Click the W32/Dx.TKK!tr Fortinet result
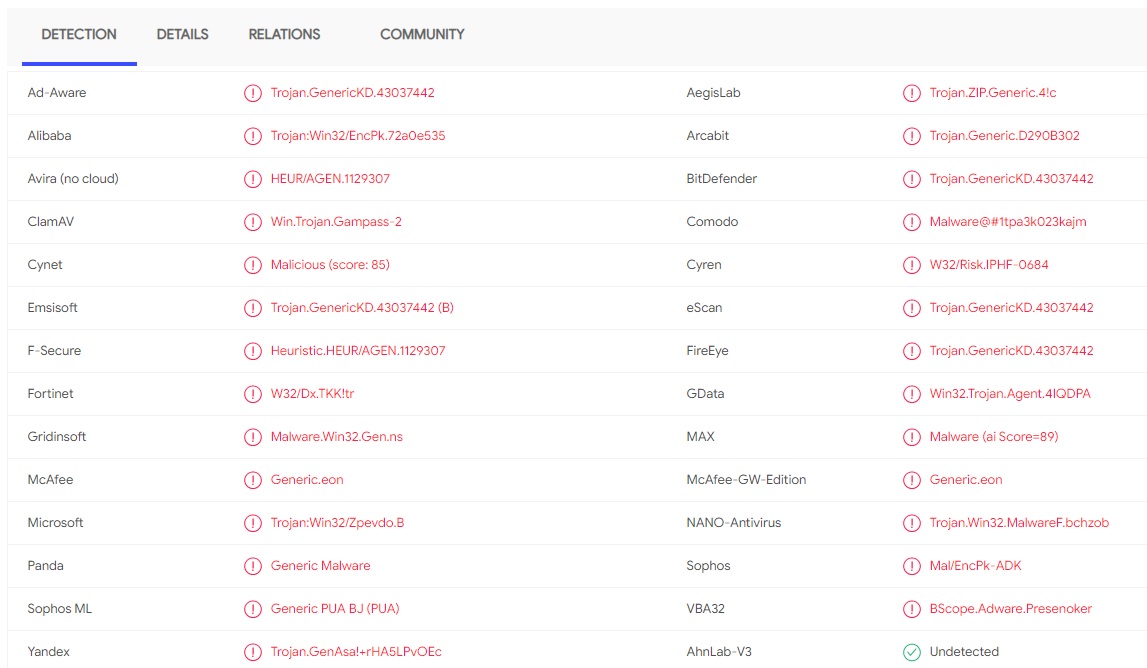The height and width of the screenshot is (668, 1147). [x=312, y=394]
